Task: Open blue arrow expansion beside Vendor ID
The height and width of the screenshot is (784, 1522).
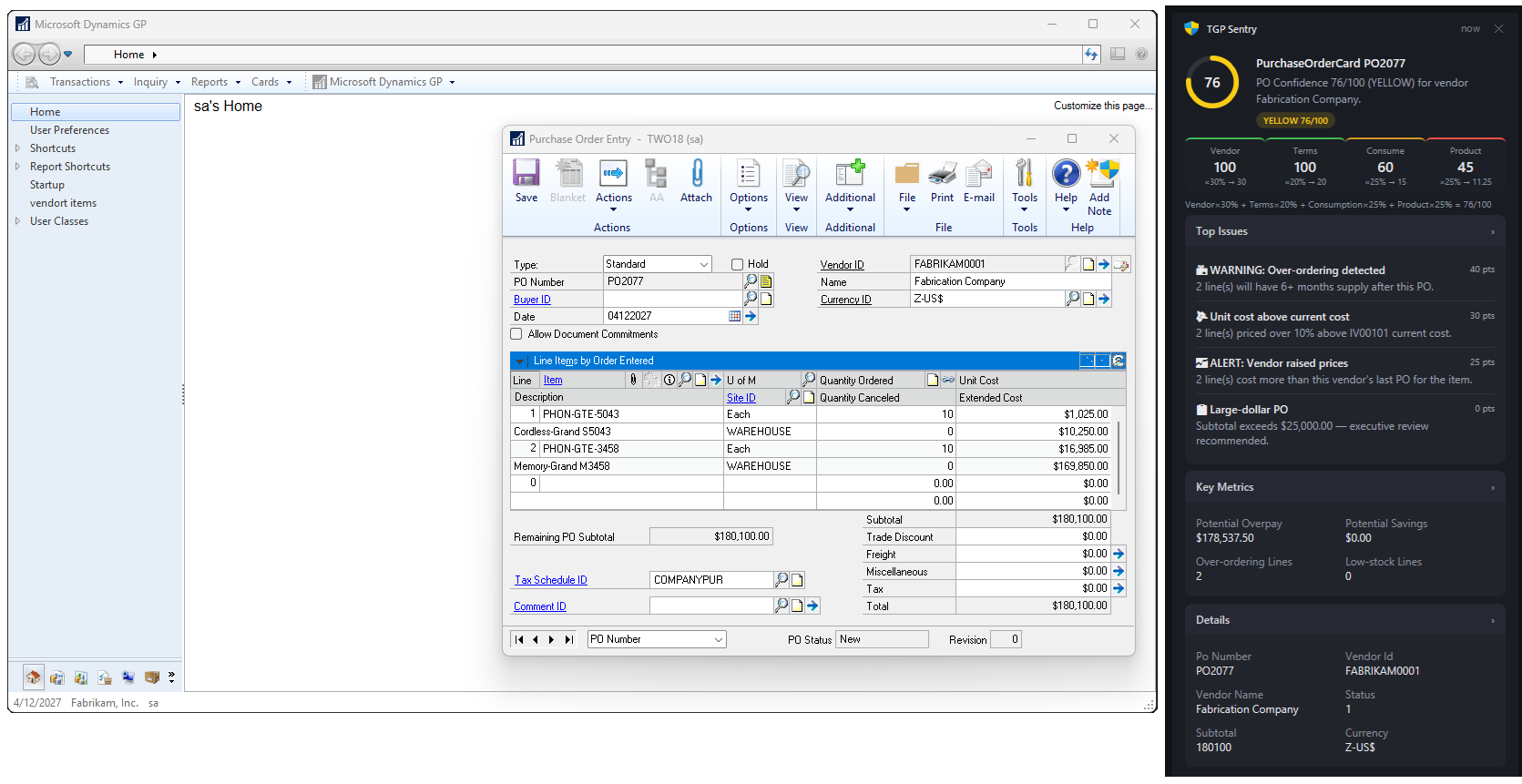Action: click(1104, 264)
